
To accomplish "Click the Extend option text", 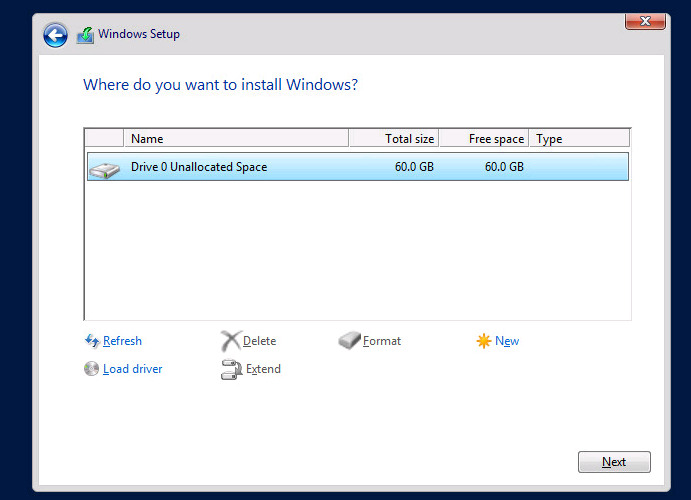I will tap(263, 369).
